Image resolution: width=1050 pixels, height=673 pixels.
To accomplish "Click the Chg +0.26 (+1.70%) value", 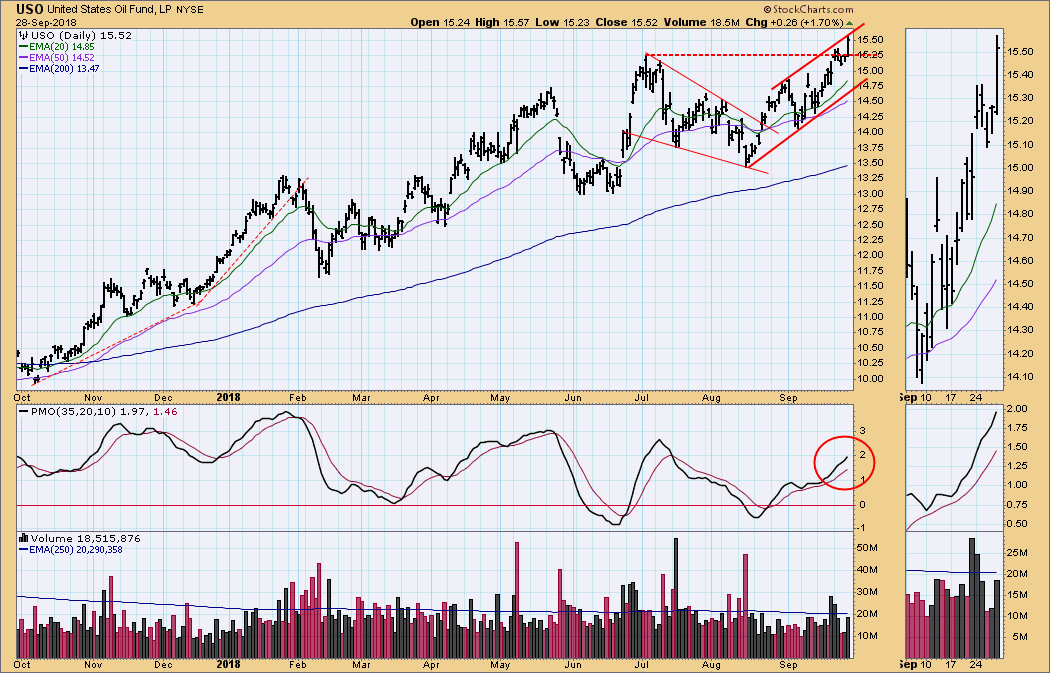I will [794, 22].
